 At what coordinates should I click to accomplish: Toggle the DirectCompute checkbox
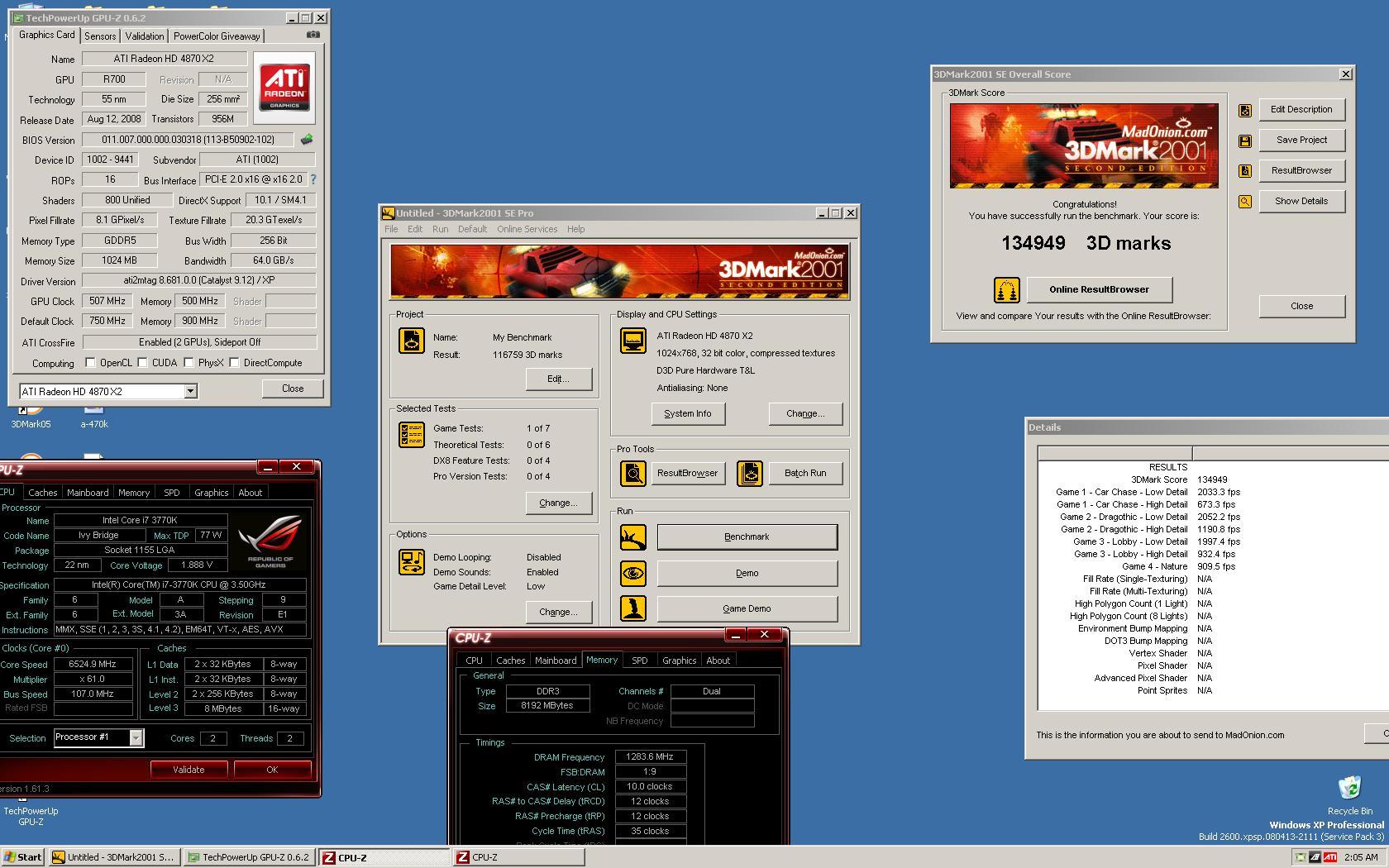tap(234, 363)
